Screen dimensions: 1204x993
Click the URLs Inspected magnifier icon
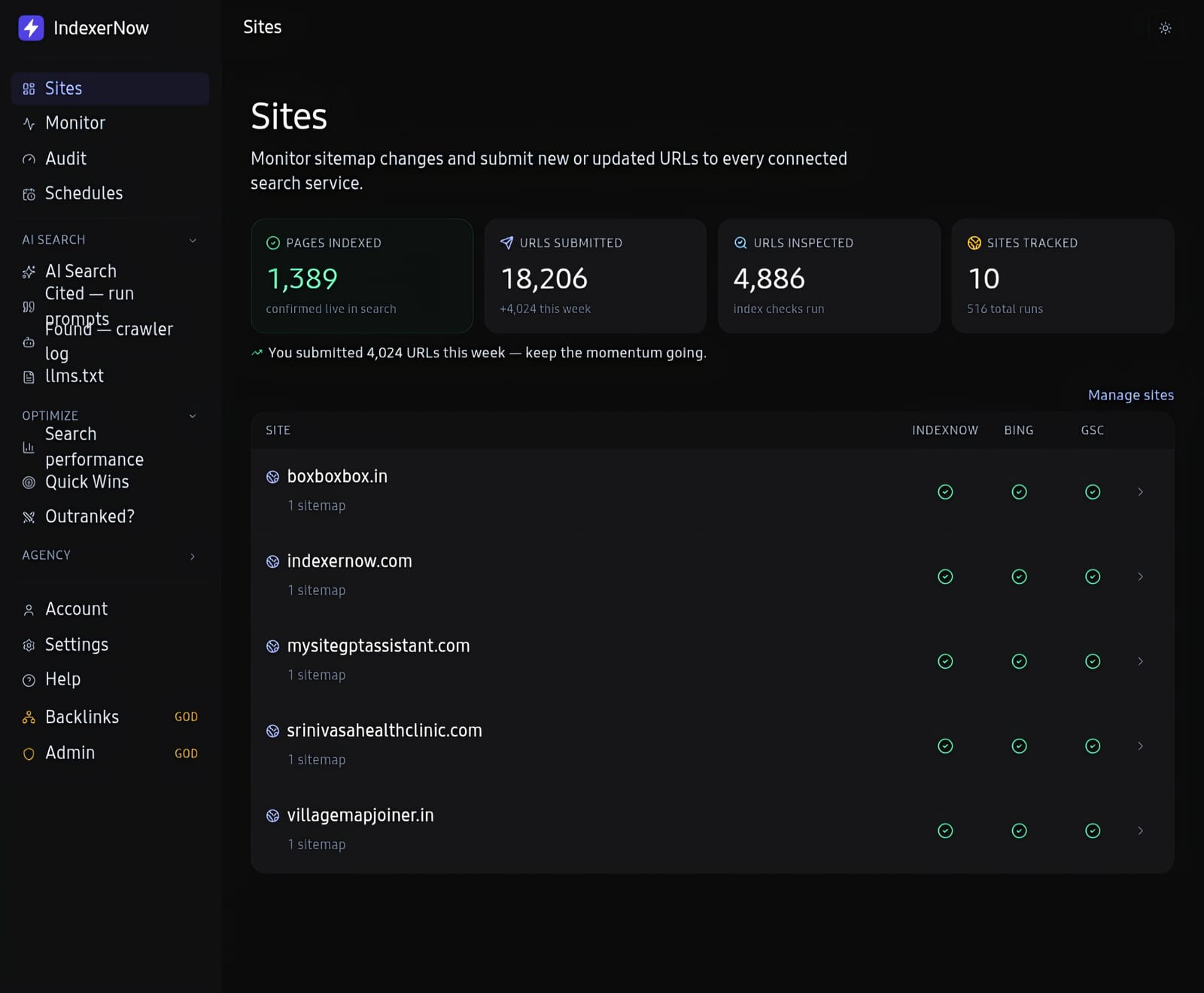click(x=740, y=243)
